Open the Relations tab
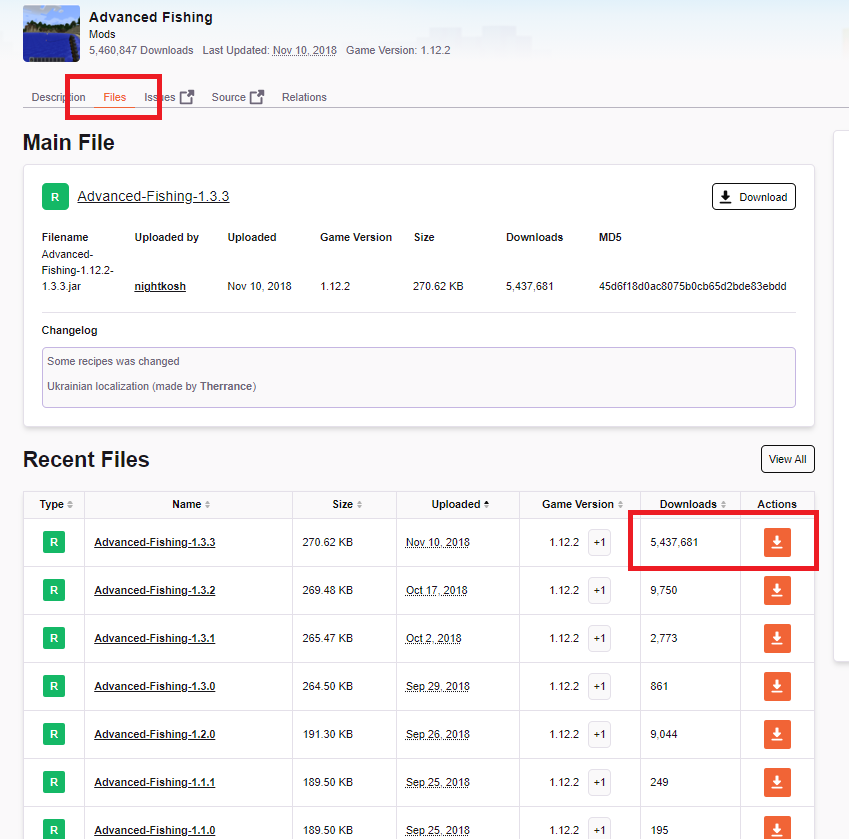This screenshot has height=839, width=849. click(304, 97)
